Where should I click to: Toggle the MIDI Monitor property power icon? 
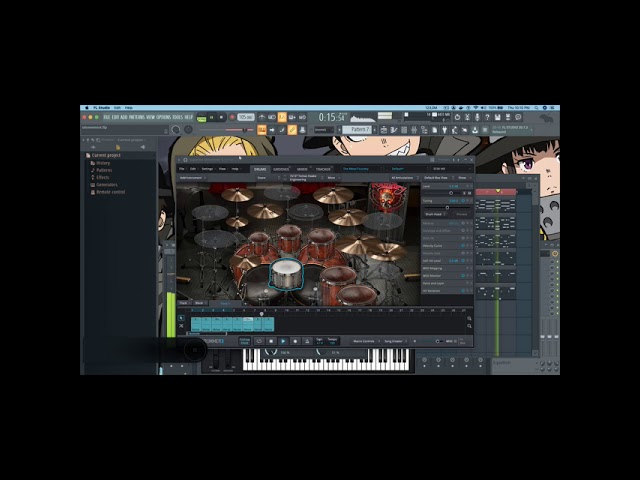[463, 276]
